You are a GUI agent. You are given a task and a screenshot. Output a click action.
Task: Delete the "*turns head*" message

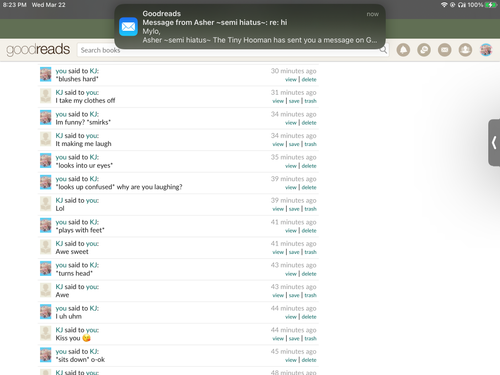click(x=309, y=274)
